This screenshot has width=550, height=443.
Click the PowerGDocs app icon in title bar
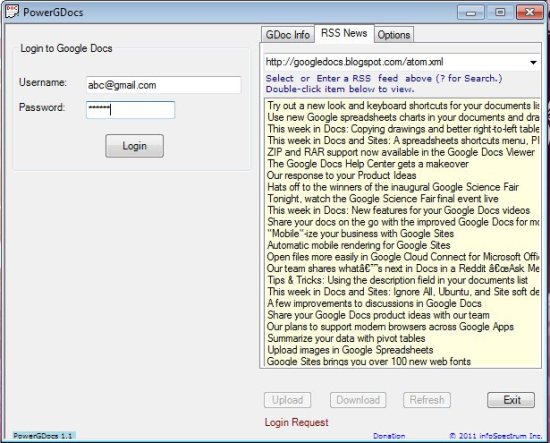pyautogui.click(x=11, y=12)
